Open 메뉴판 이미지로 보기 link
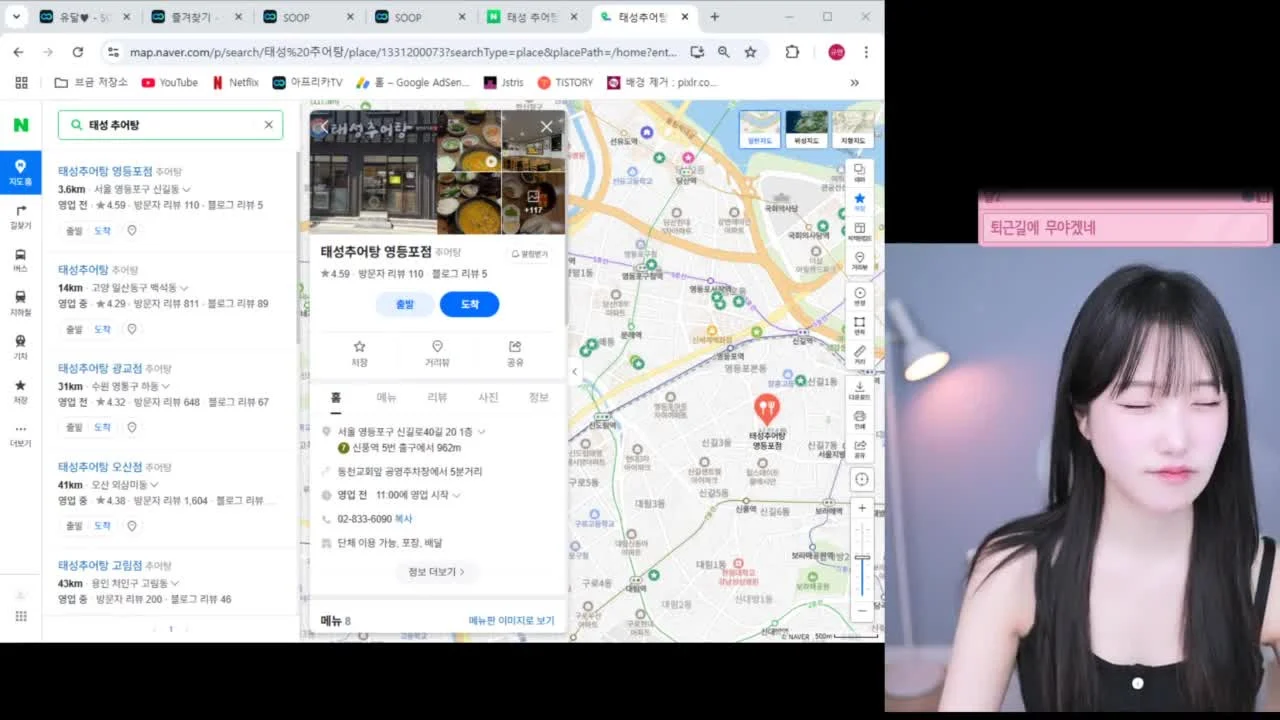The height and width of the screenshot is (720, 1280). (x=511, y=621)
